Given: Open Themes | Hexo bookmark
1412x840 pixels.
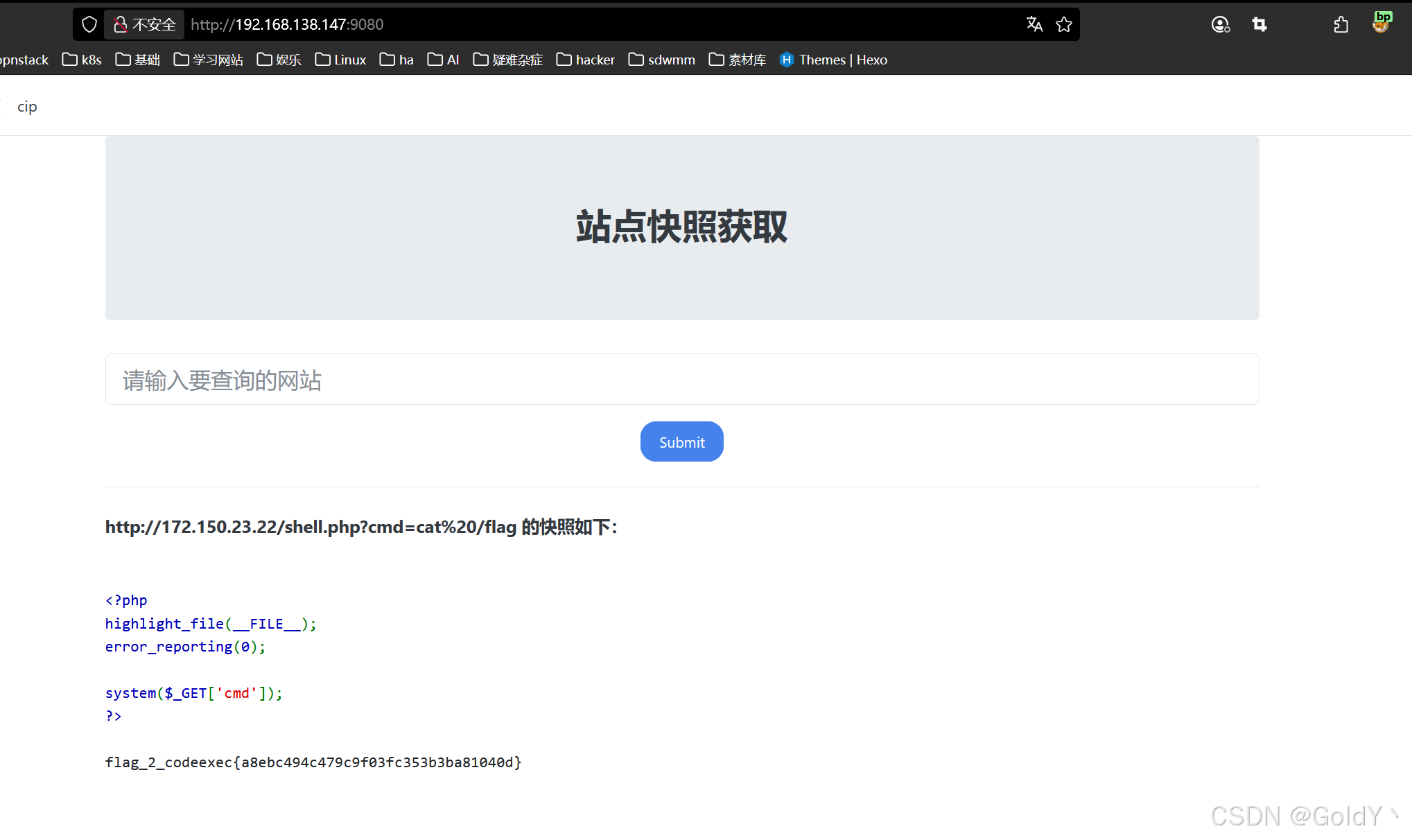Looking at the screenshot, I should pyautogui.click(x=834, y=60).
